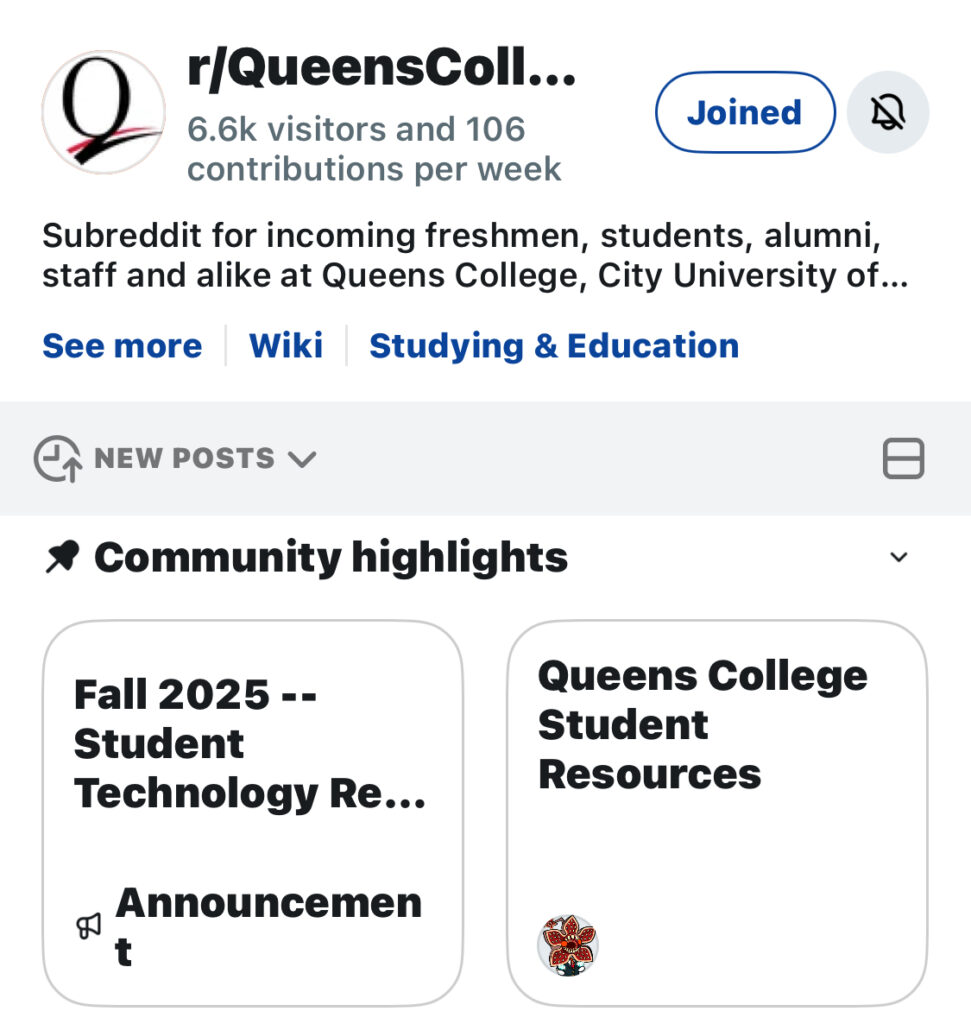Click the Joined membership button
The height and width of the screenshot is (1024, 971).
[744, 112]
